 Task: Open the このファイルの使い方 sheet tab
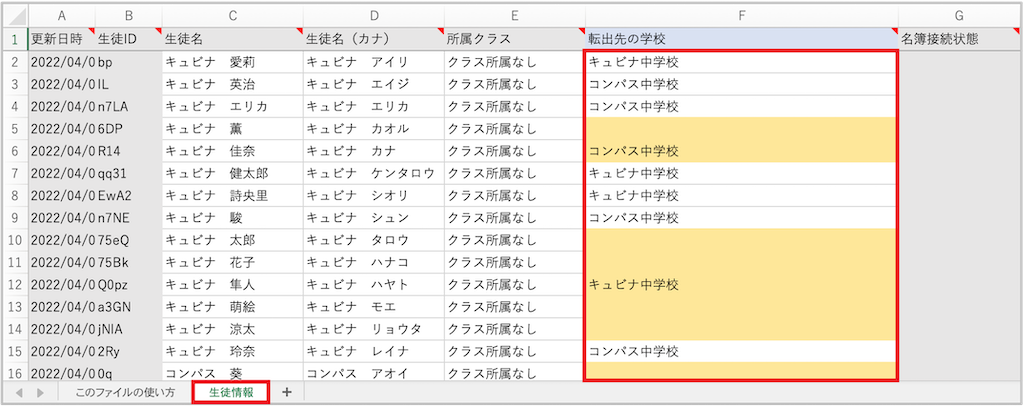pyautogui.click(x=125, y=392)
